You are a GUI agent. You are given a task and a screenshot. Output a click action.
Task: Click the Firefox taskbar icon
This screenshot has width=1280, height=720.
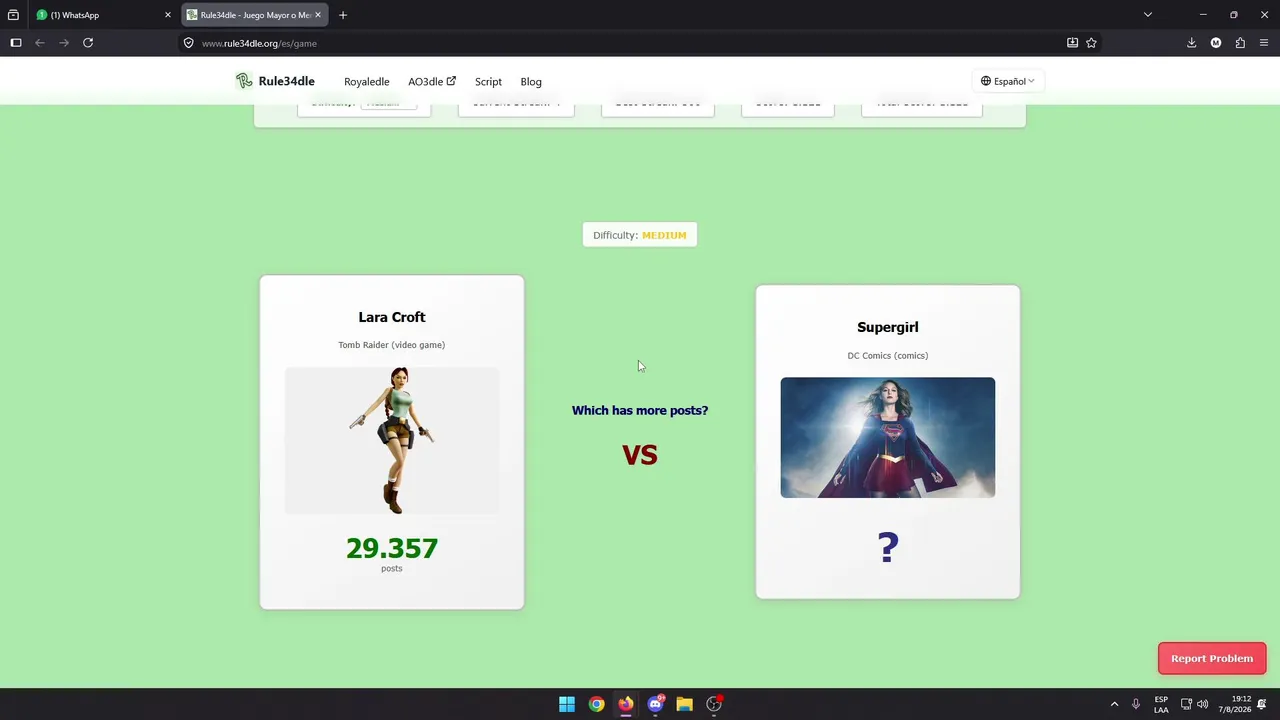(x=626, y=704)
